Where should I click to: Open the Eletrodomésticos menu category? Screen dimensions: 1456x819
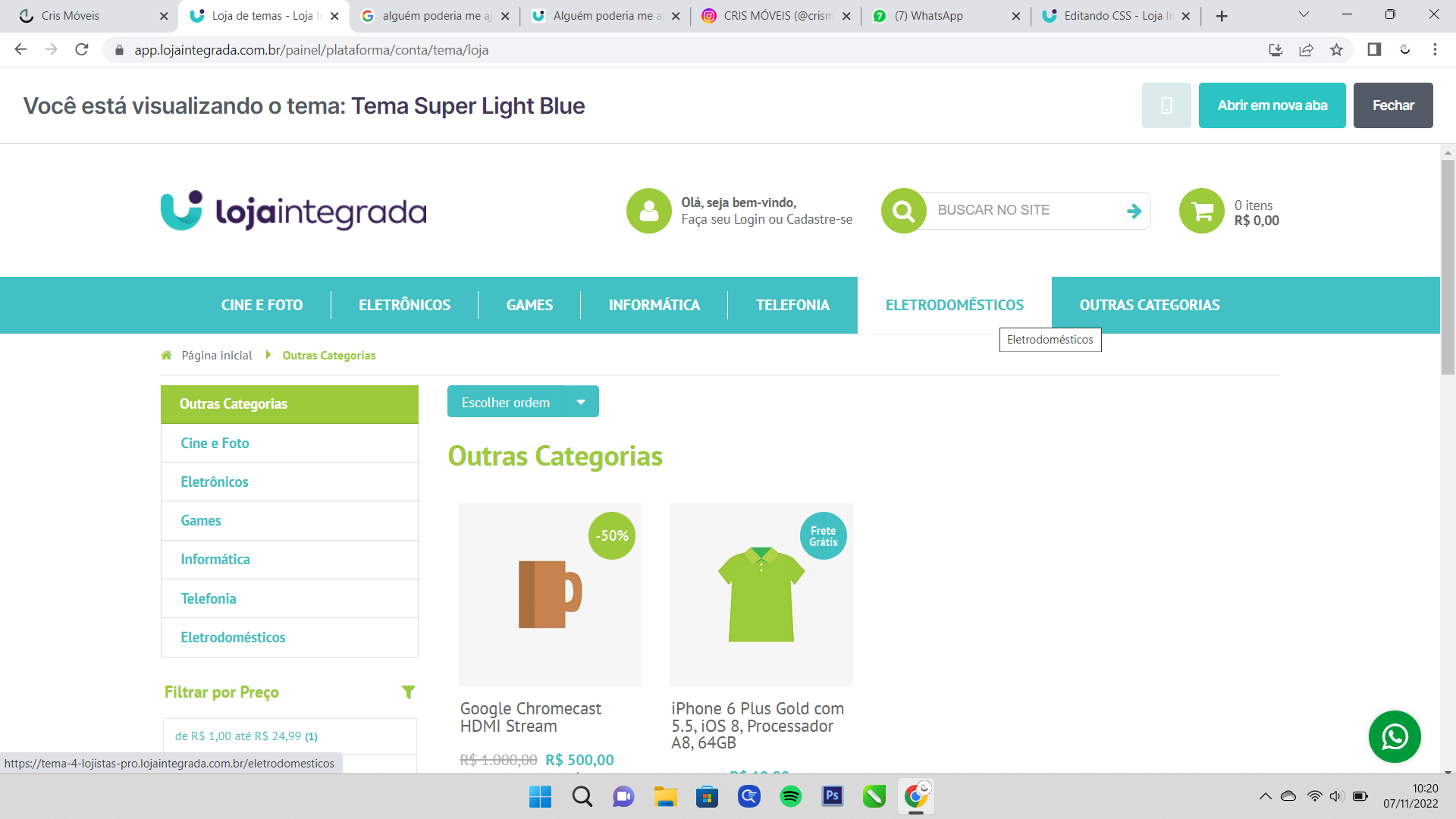pos(954,305)
